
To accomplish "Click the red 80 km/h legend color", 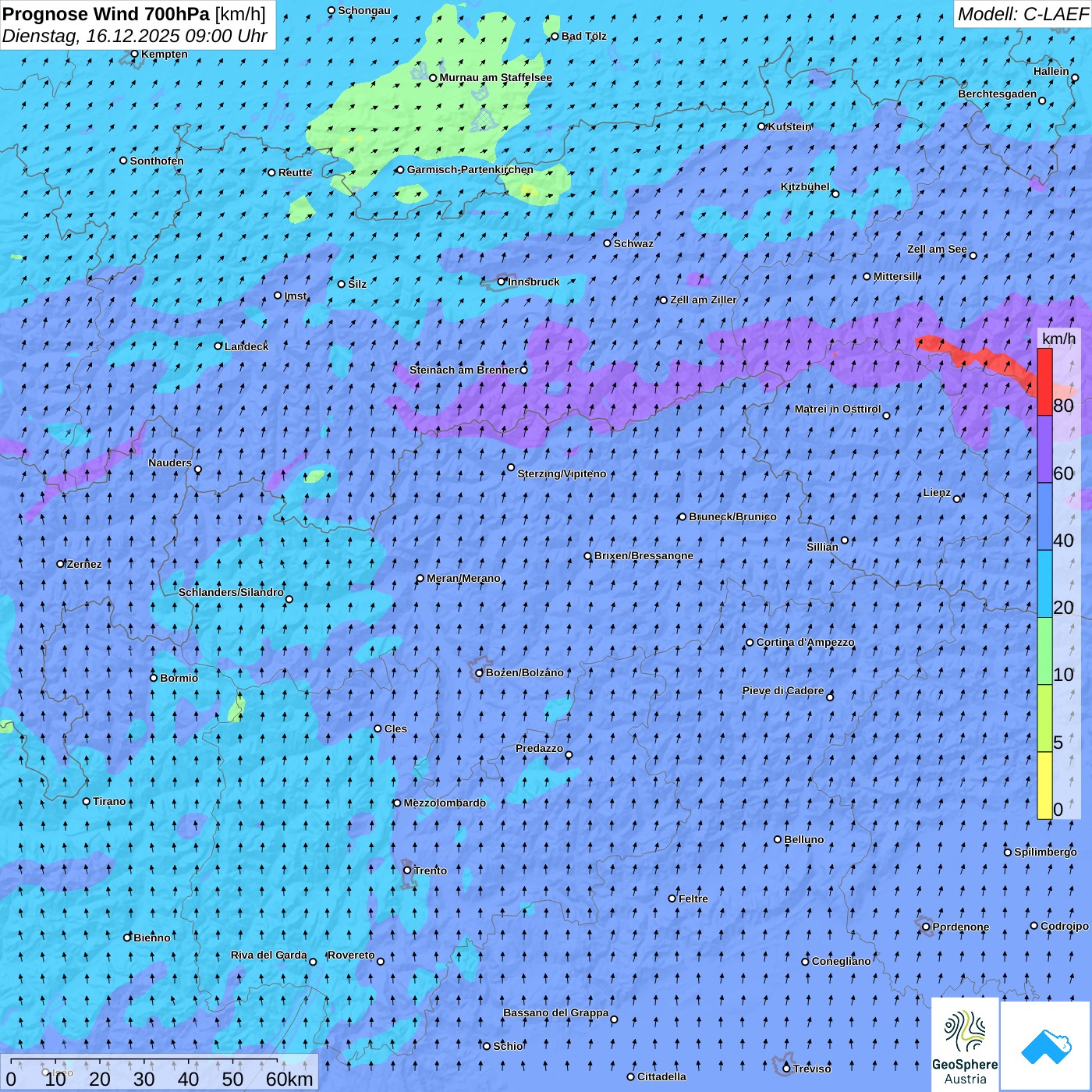I will [x=1044, y=381].
